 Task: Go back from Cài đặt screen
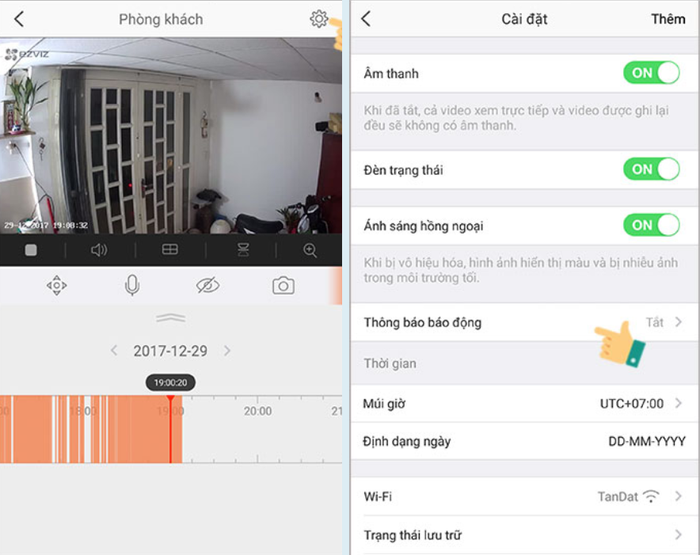[x=366, y=19]
